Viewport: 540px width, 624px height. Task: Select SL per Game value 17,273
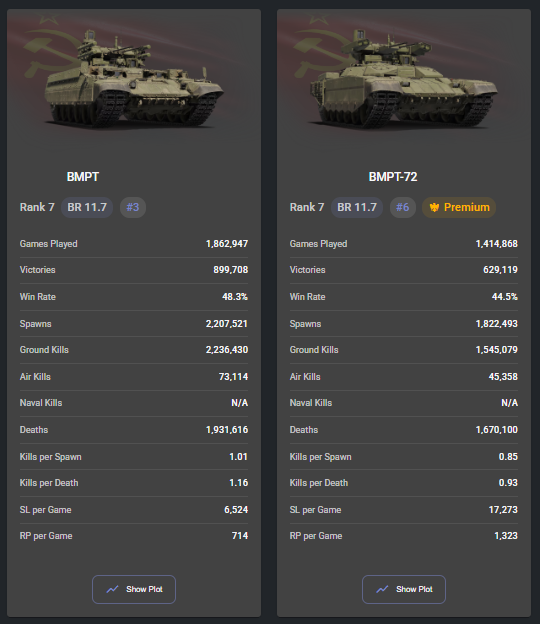pos(503,510)
